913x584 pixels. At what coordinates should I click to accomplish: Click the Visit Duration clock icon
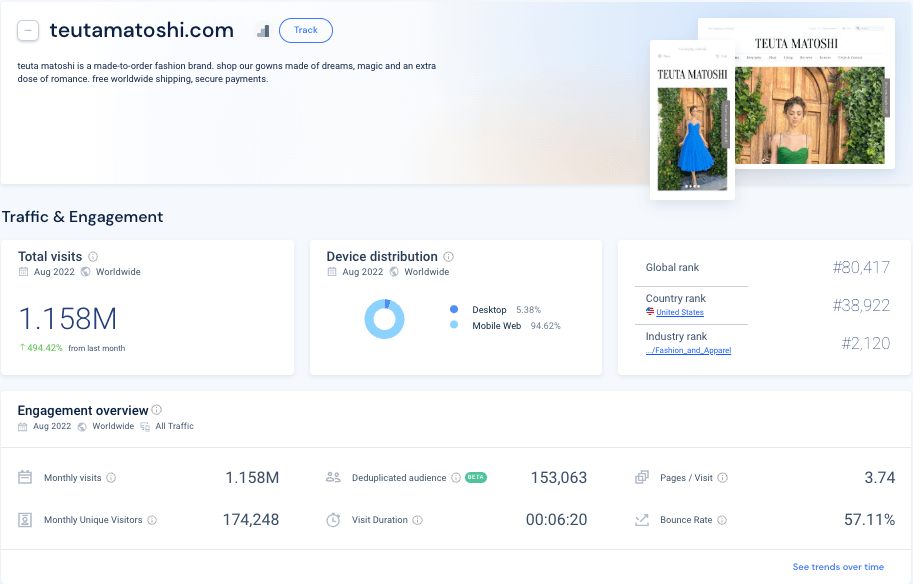[x=333, y=519]
